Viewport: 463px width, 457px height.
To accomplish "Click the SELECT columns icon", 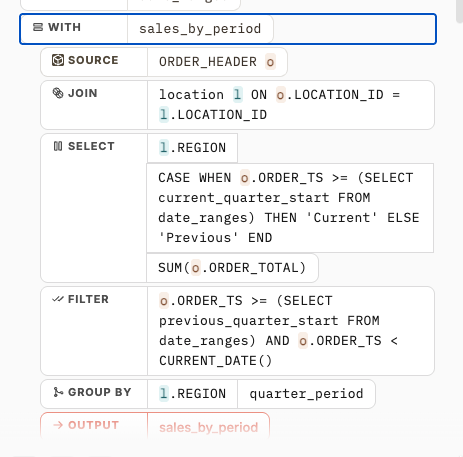I will [58, 146].
